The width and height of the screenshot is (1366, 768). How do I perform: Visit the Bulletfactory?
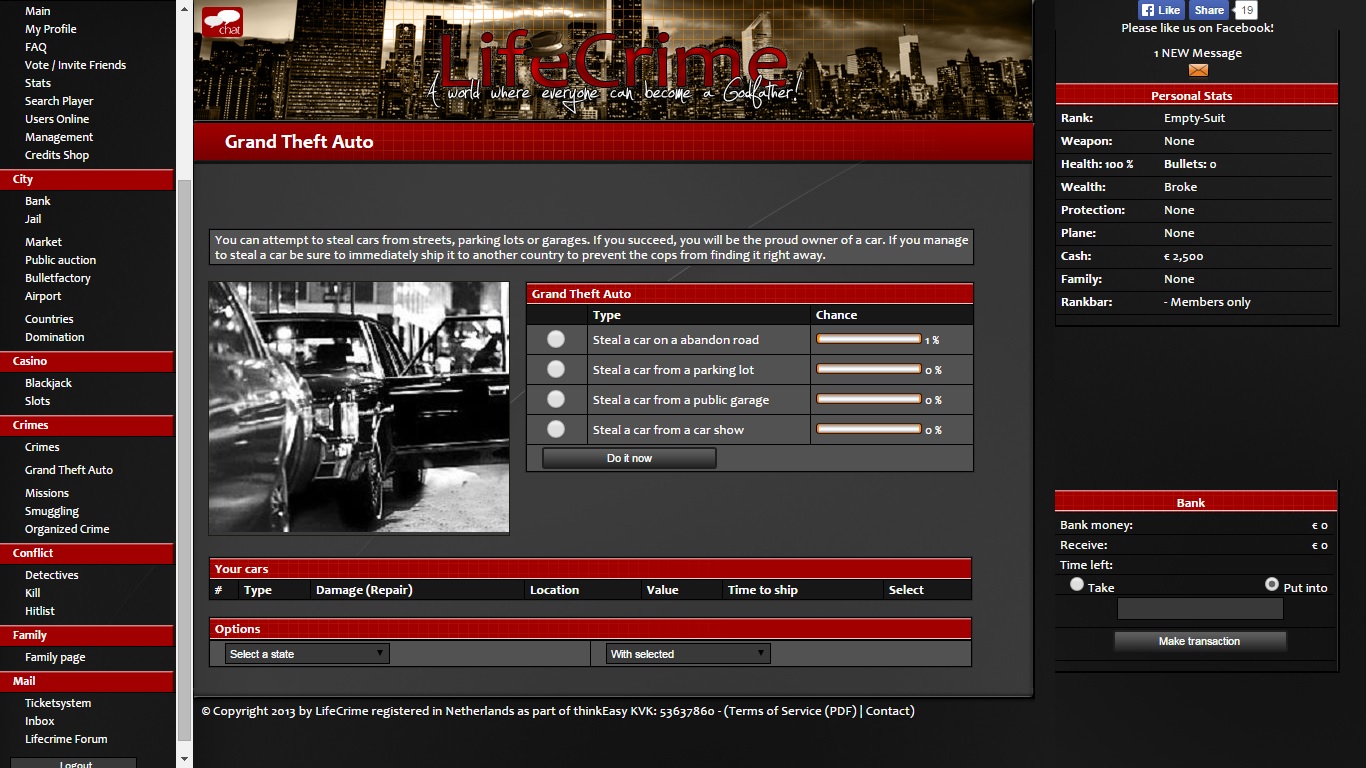(x=58, y=278)
